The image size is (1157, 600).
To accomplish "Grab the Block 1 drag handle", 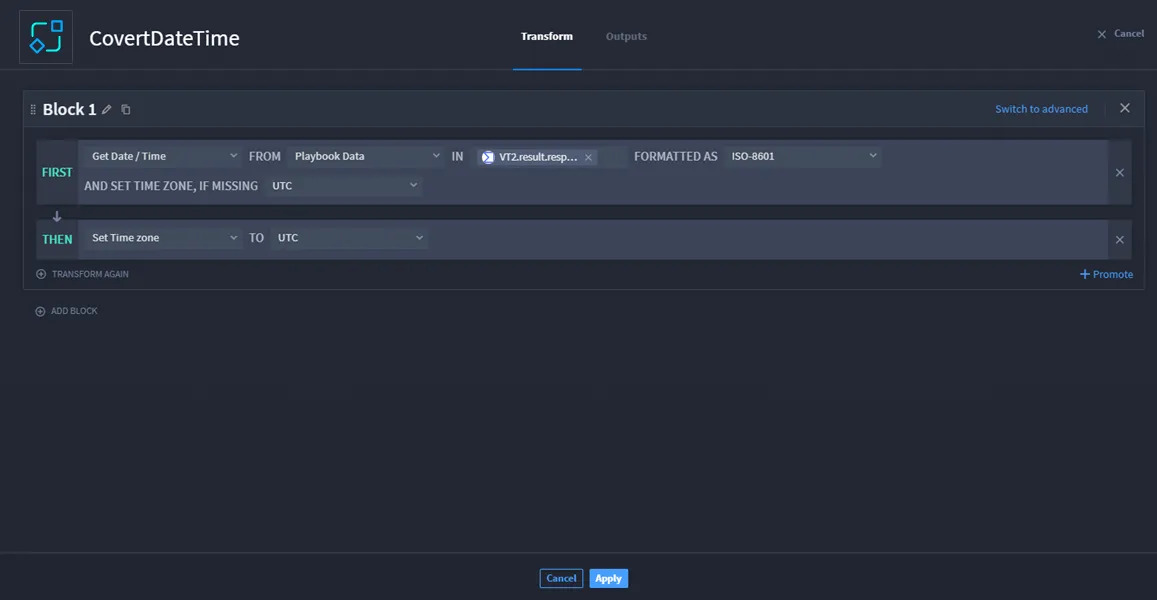I will (32, 109).
